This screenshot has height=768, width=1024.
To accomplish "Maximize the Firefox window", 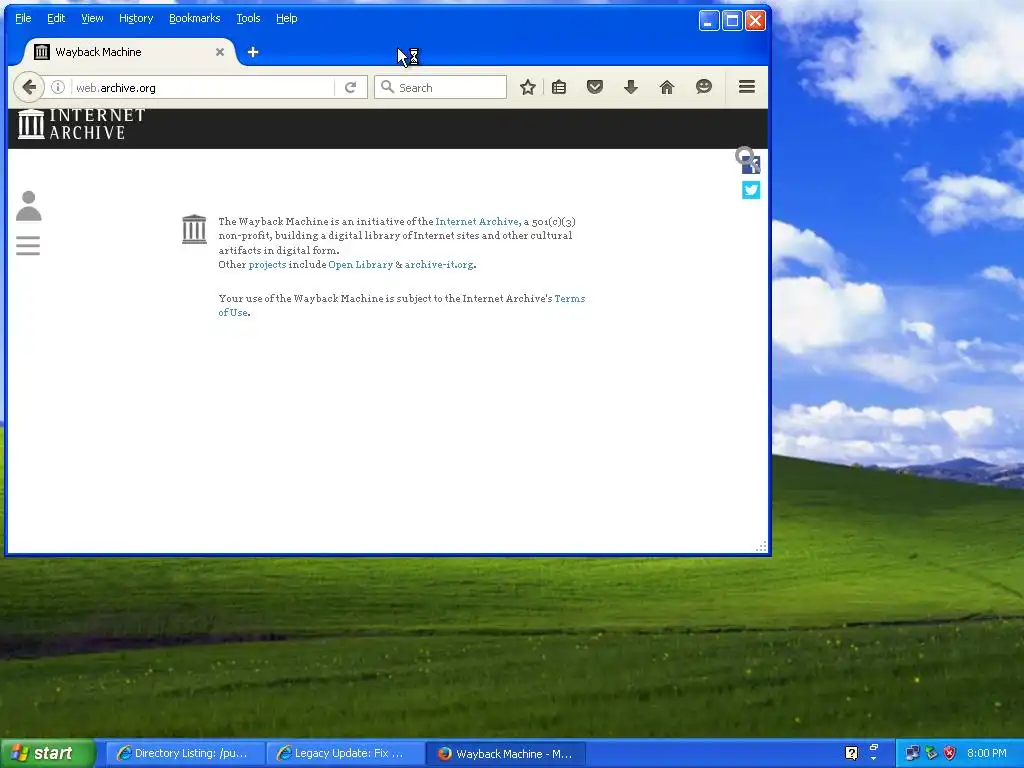I will tap(732, 21).
